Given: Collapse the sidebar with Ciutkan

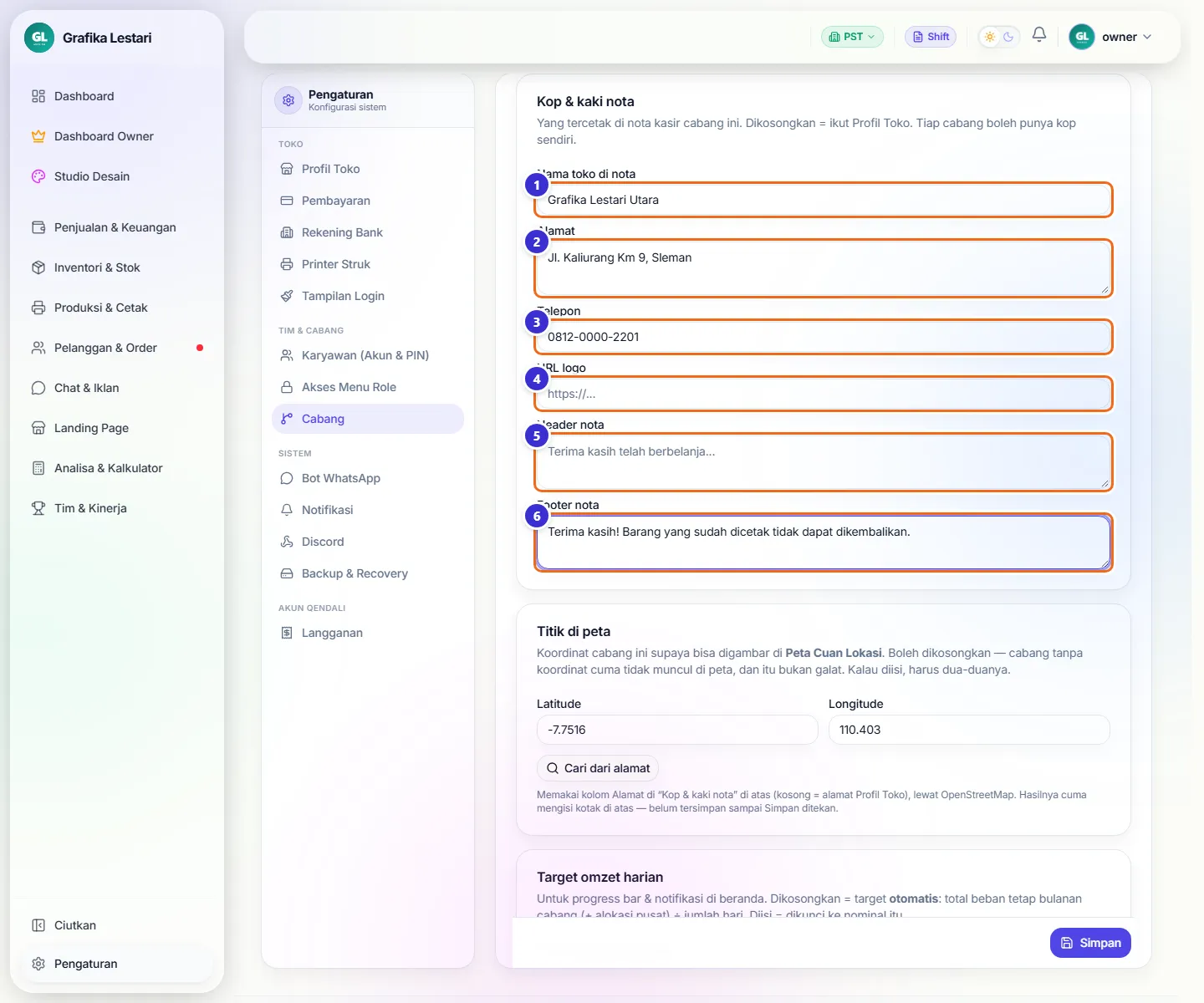Looking at the screenshot, I should point(117,925).
